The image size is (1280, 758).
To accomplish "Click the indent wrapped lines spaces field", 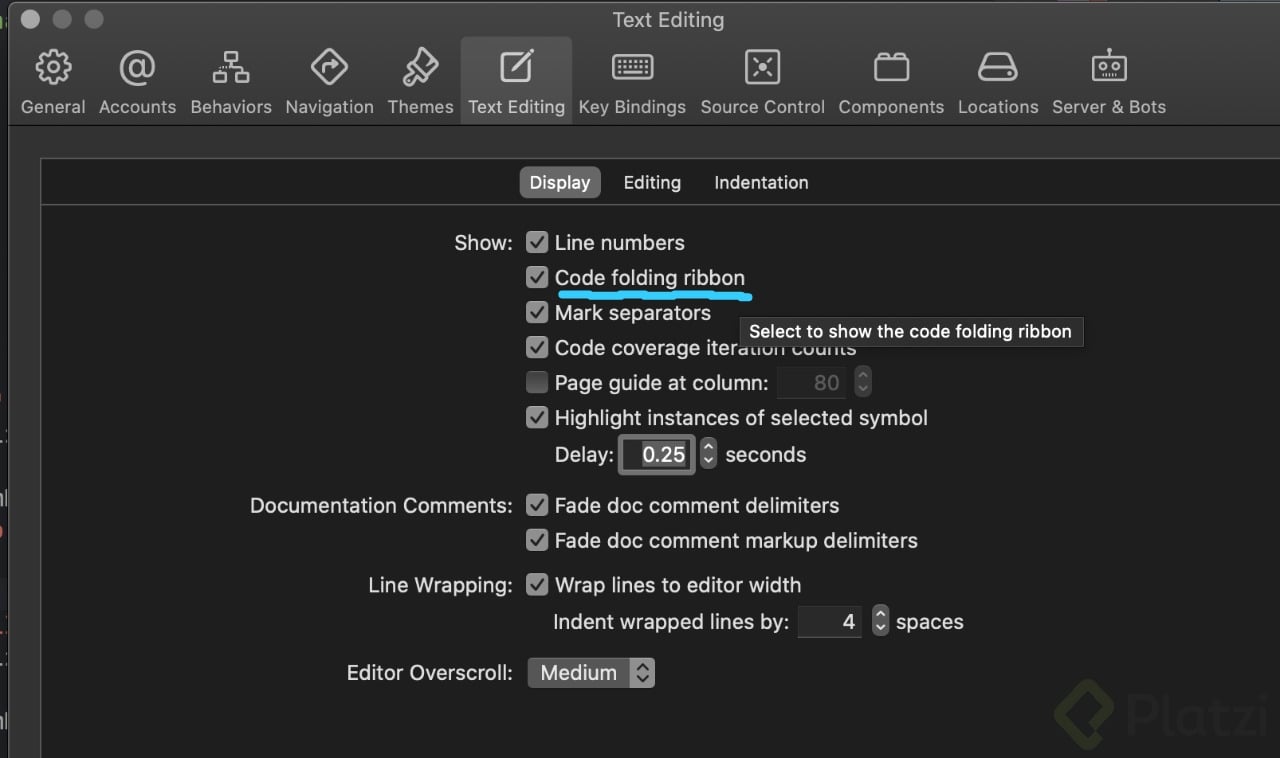I will pyautogui.click(x=829, y=621).
